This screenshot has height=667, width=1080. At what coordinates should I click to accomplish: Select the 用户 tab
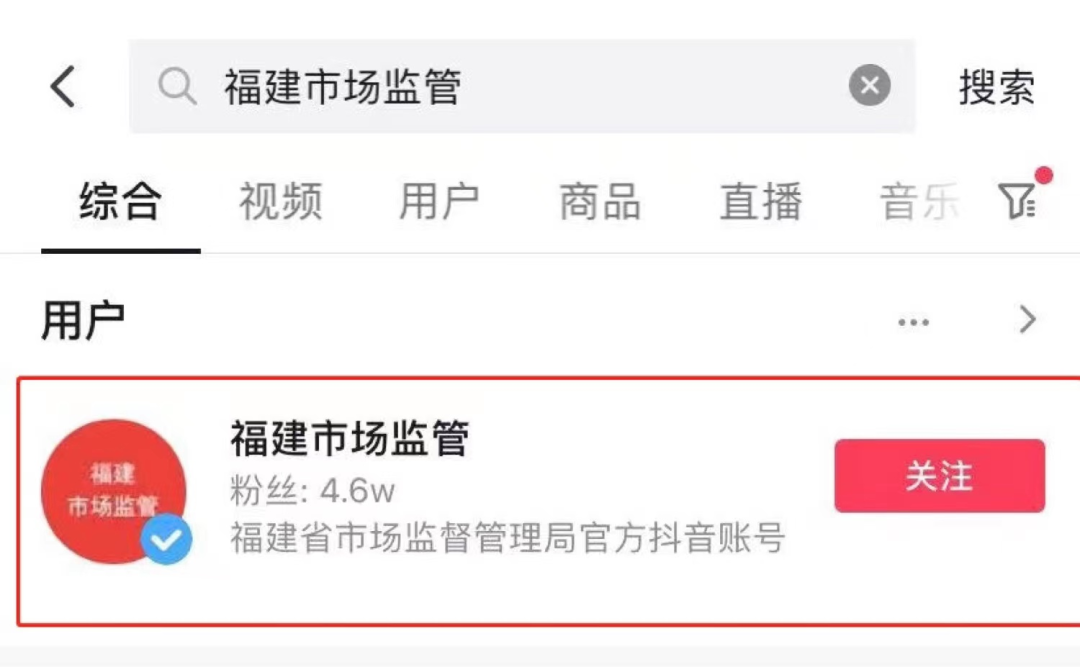coord(439,203)
